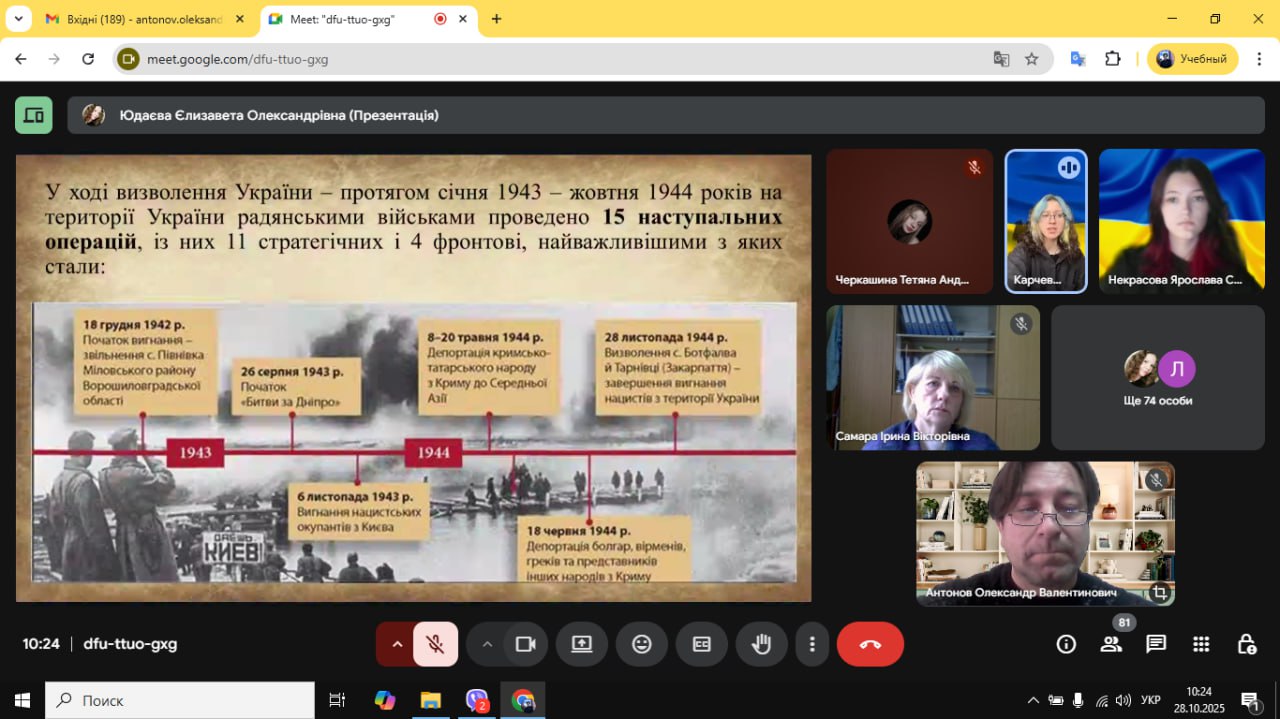
Task: Open the activities grid icon
Action: 1201,644
